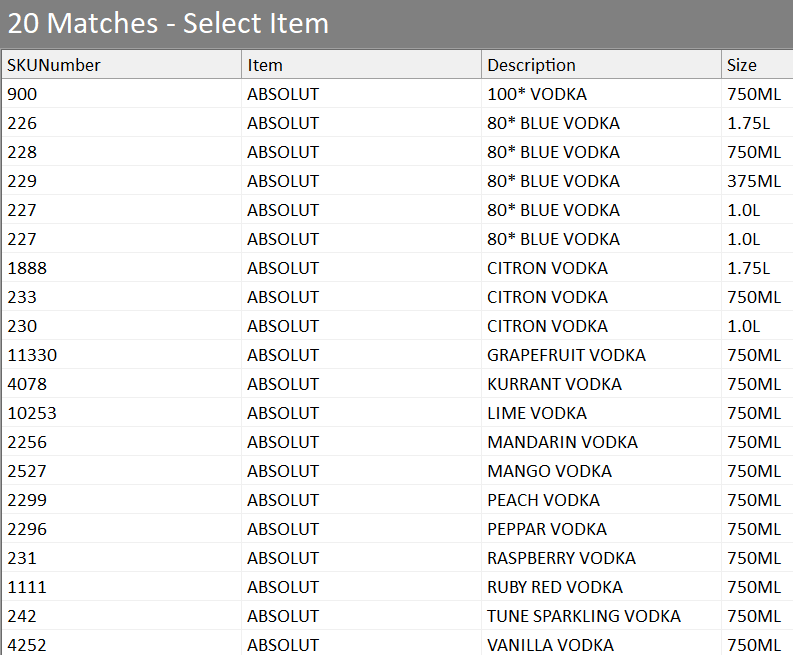Sort by the Description column header
The image size is (793, 655).
(531, 65)
